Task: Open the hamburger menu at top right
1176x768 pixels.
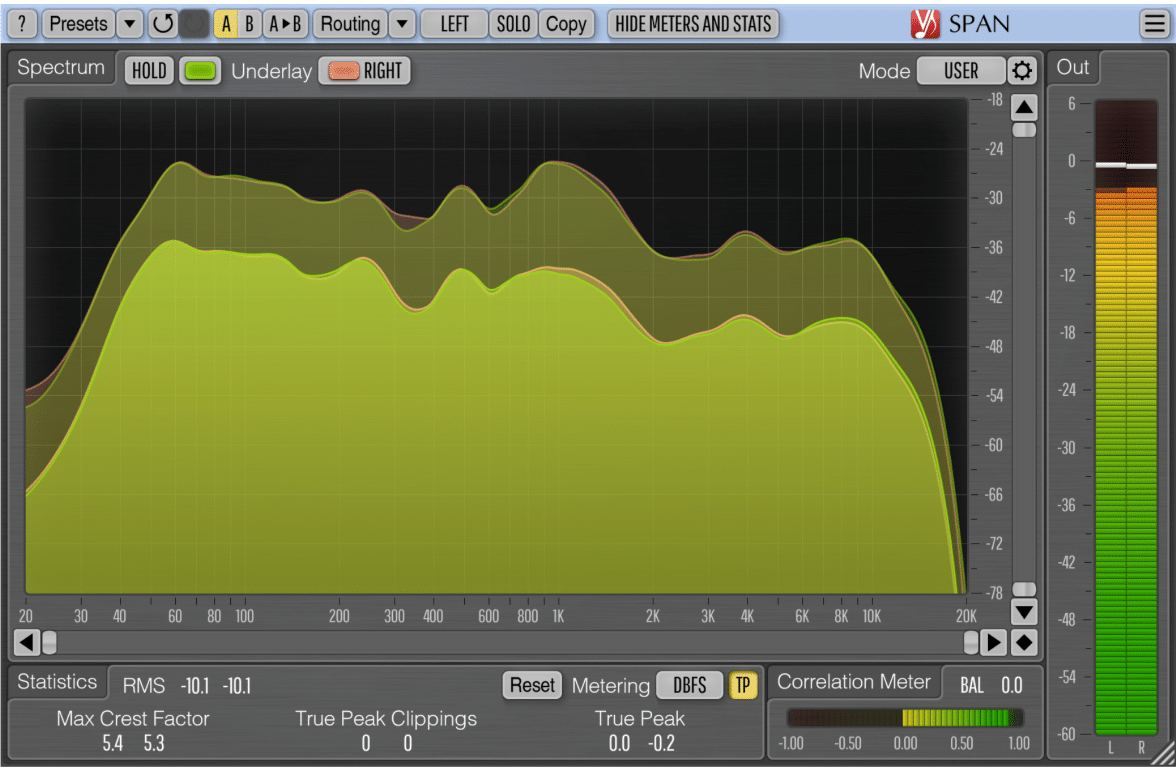Action: click(x=1153, y=24)
